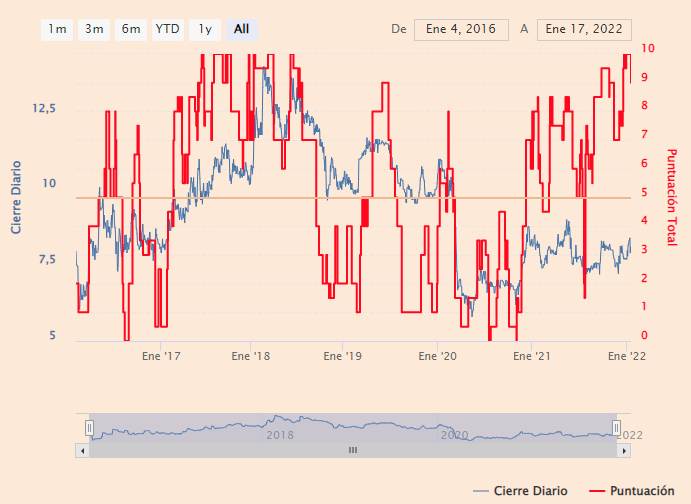Click the Ene '22 axis label
The image size is (691, 504).
pos(627,356)
